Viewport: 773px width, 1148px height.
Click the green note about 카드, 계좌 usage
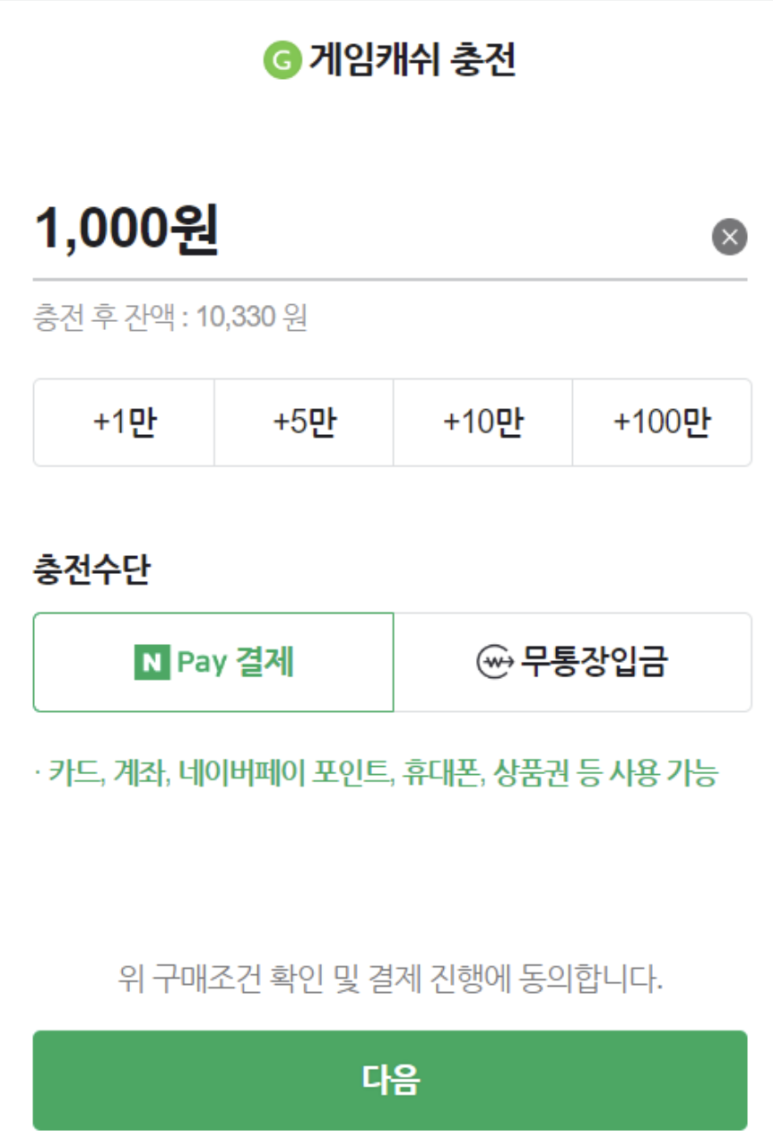point(376,773)
